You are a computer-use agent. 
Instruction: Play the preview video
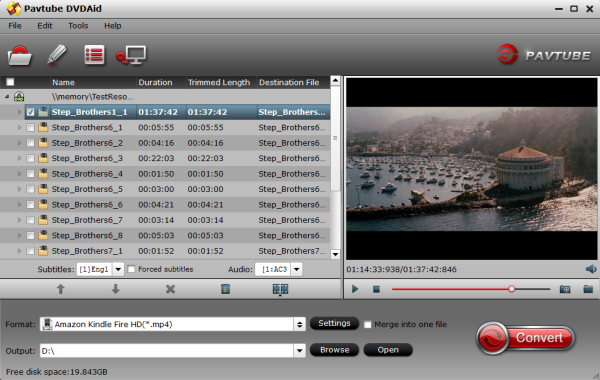(x=355, y=289)
